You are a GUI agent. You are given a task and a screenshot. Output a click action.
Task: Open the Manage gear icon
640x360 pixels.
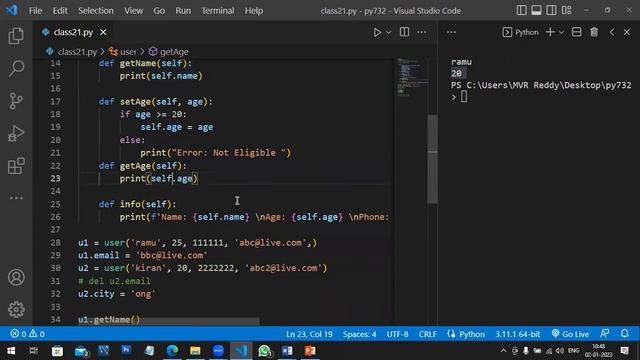coord(16,309)
